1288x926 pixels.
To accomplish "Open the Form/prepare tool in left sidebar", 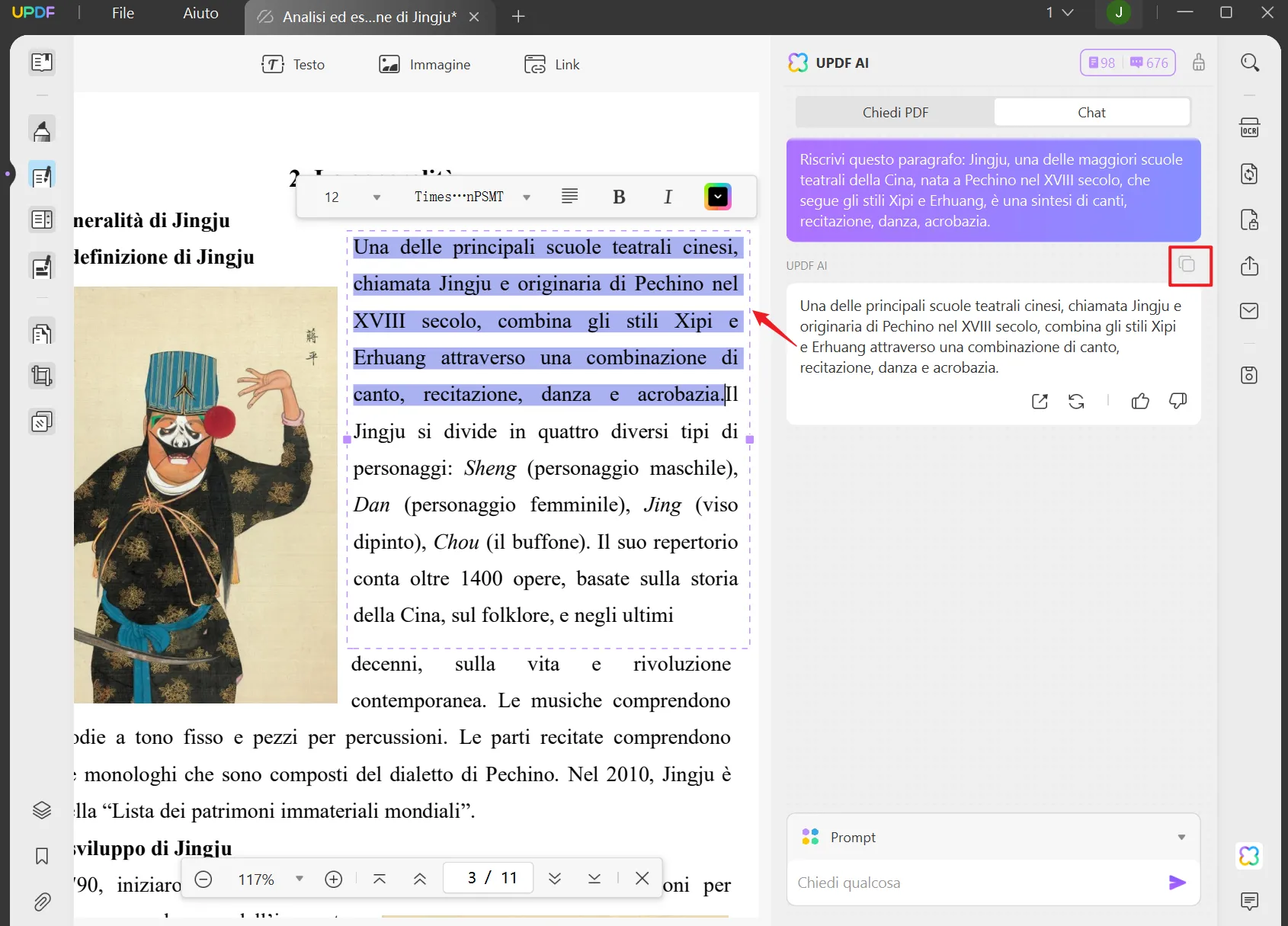I will pos(42,267).
